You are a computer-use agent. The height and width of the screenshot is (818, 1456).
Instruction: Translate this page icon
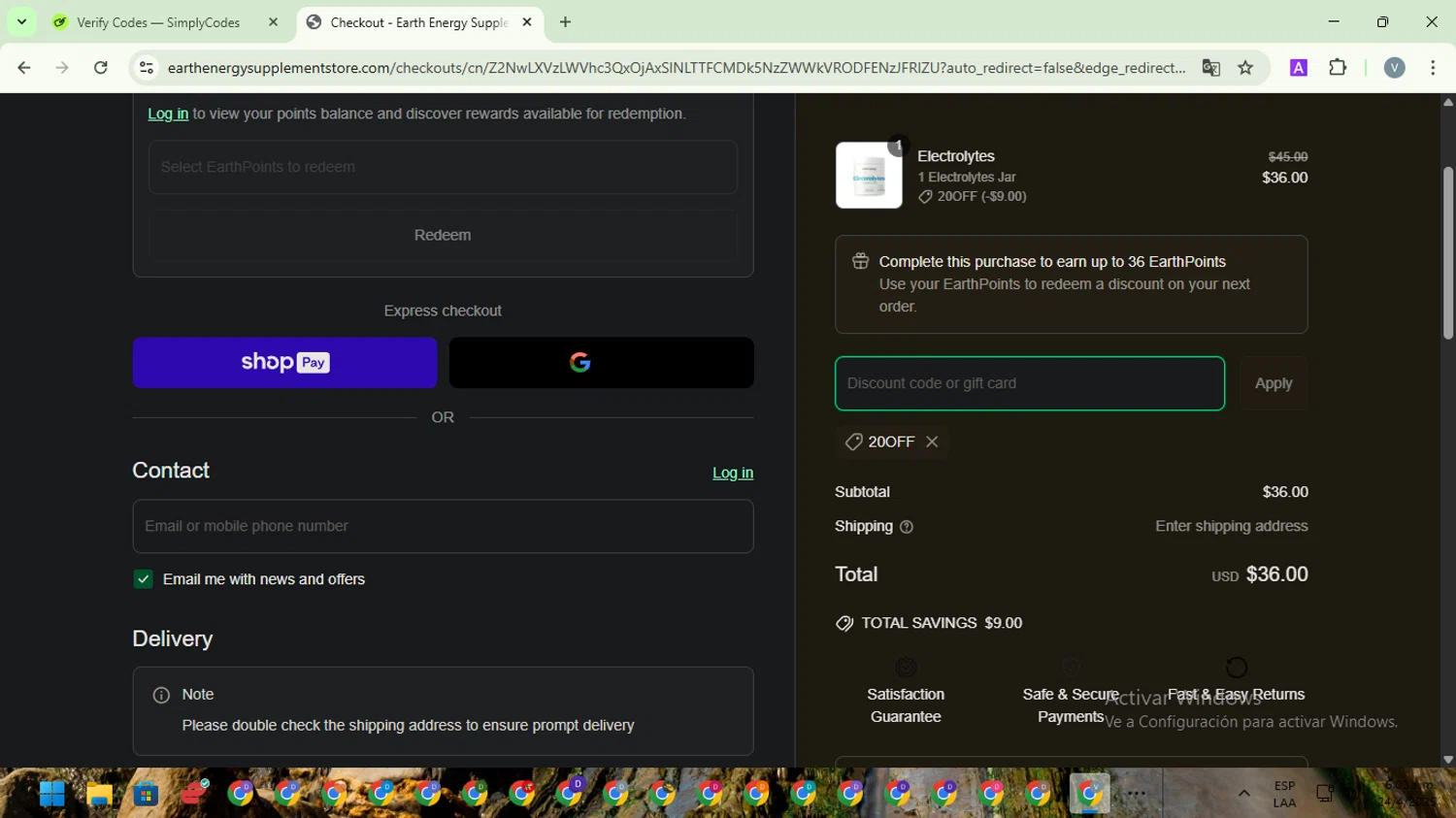1210,68
